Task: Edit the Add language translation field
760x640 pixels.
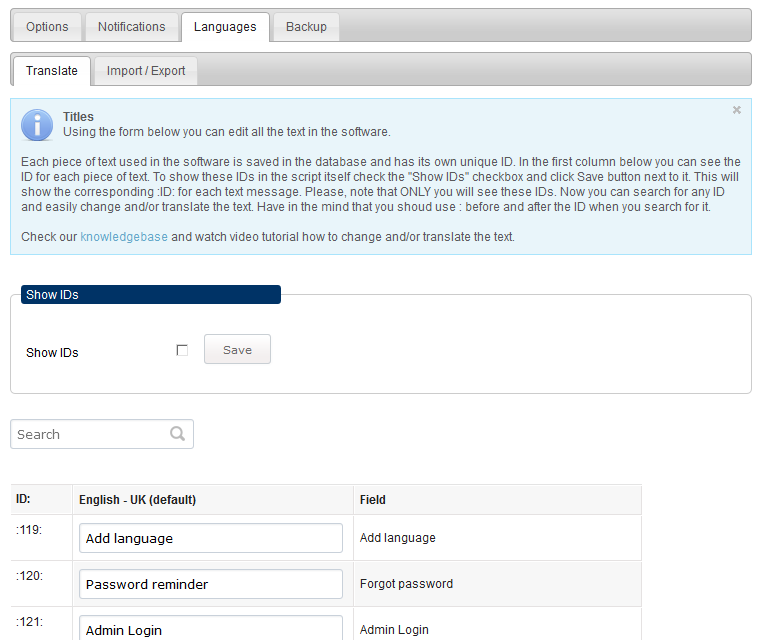Action: 211,538
